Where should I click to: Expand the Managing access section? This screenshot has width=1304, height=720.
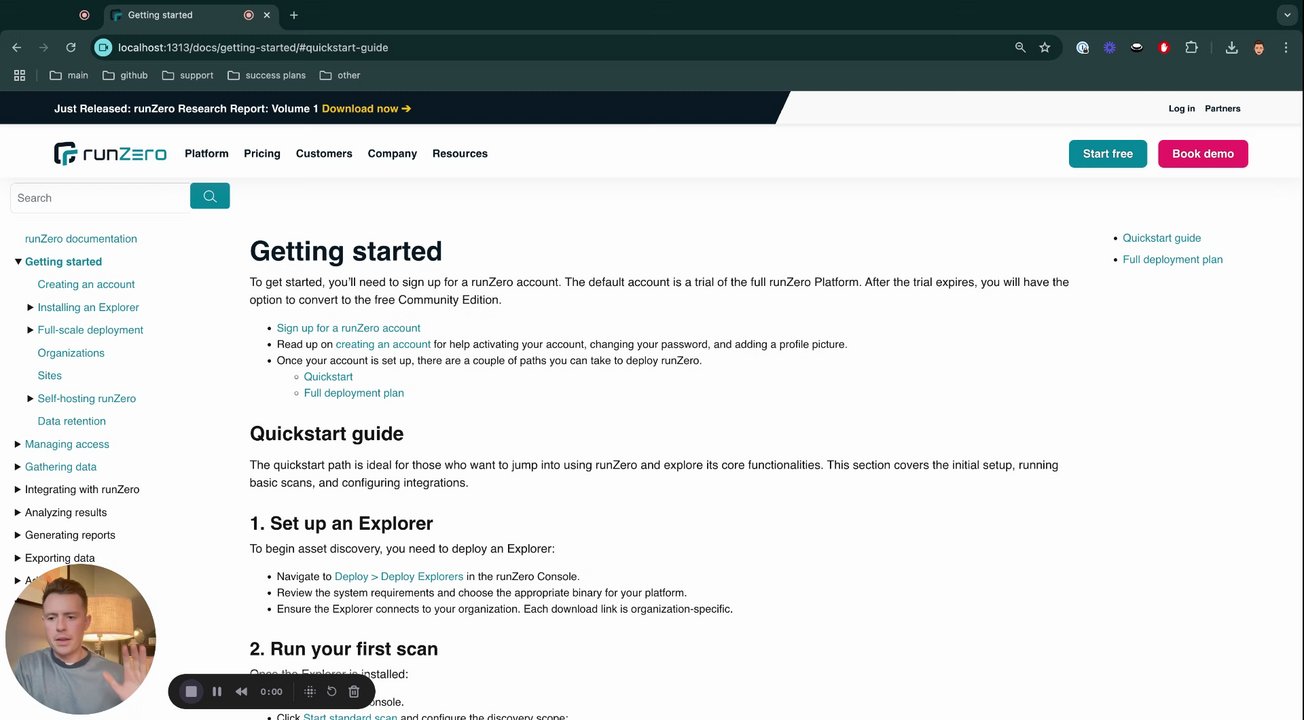(x=18, y=444)
